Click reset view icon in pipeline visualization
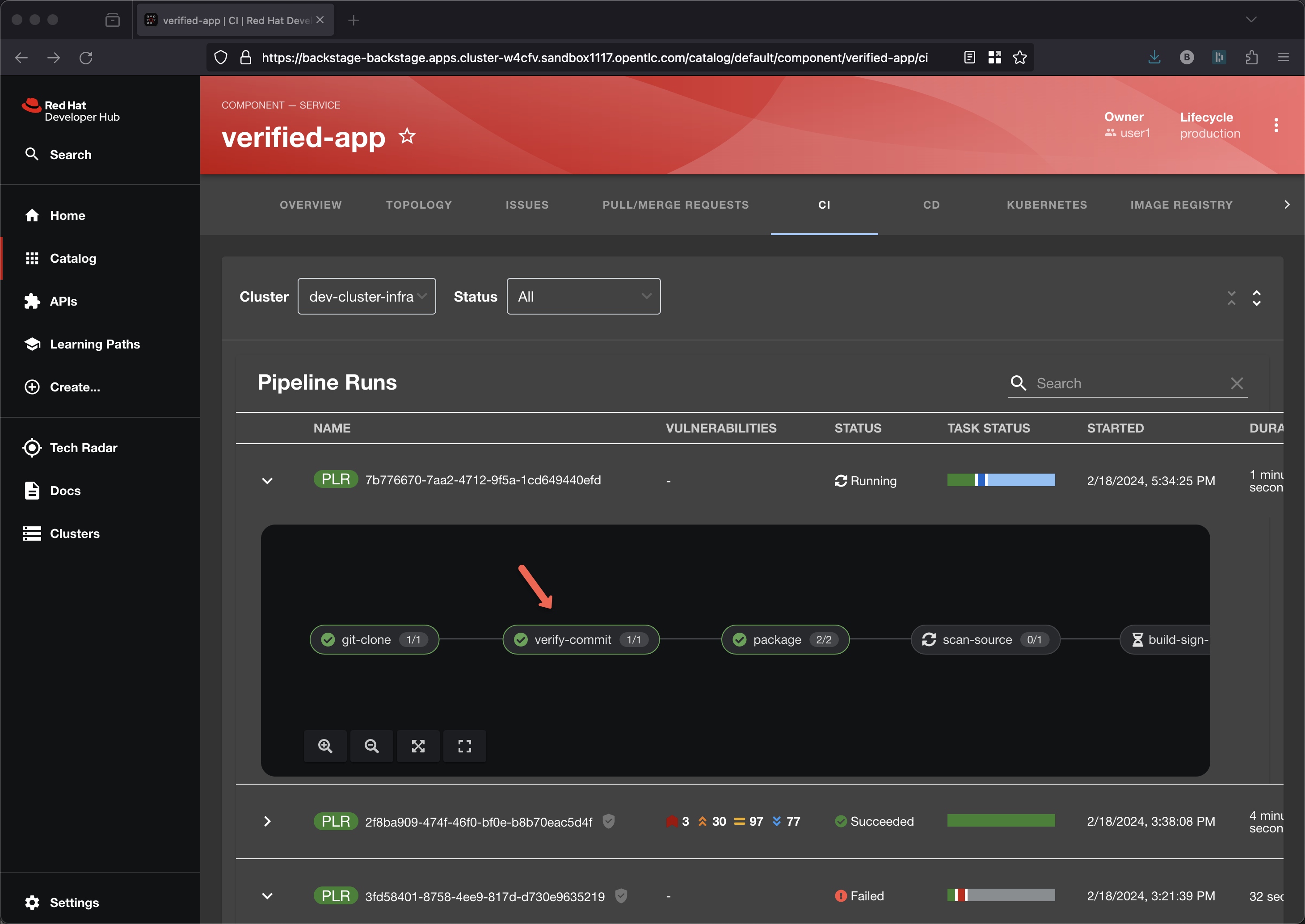 464,746
